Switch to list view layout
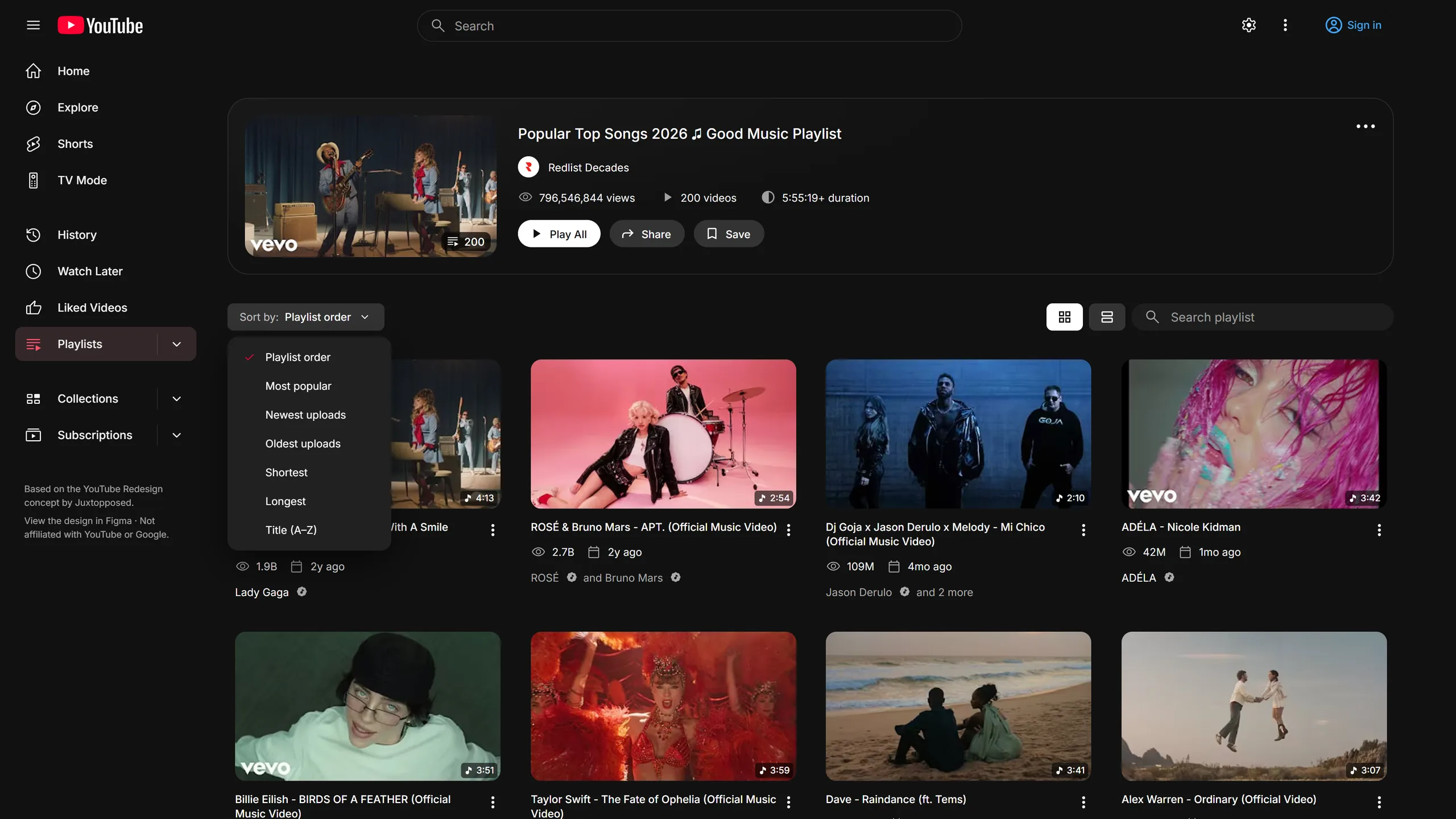This screenshot has width=1456, height=819. coord(1107,317)
